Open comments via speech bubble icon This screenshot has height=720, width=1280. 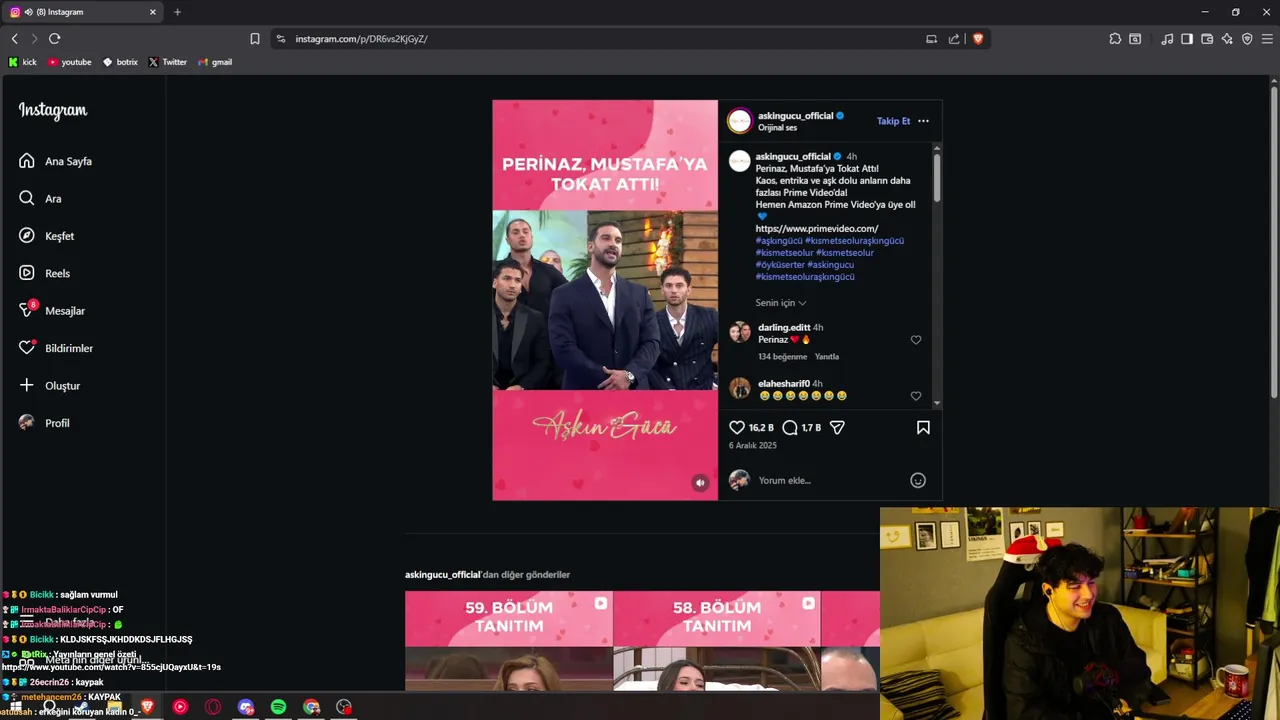pos(790,427)
